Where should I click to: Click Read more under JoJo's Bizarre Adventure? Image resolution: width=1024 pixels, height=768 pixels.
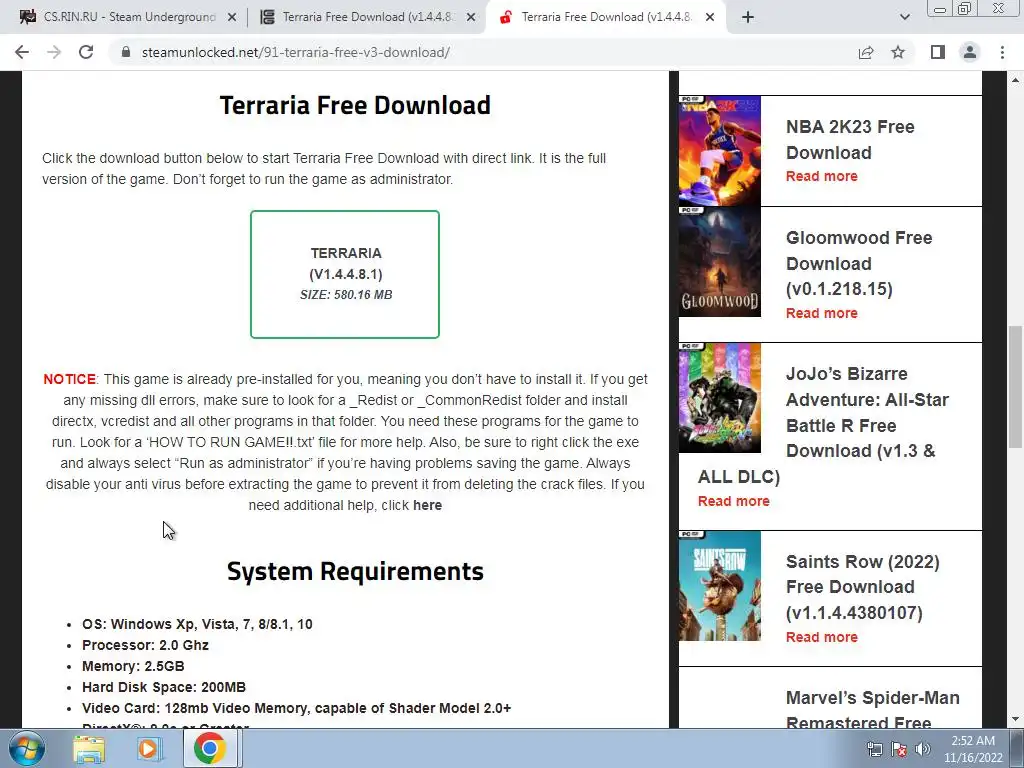point(733,502)
